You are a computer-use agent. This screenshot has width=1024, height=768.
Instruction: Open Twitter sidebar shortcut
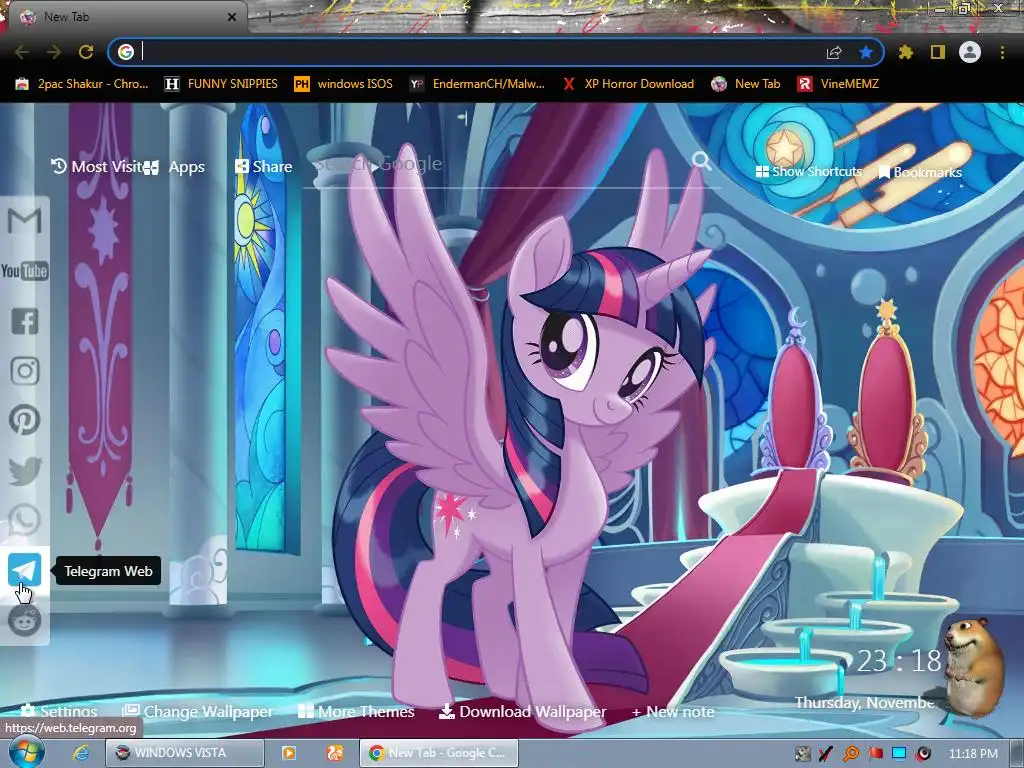25,470
